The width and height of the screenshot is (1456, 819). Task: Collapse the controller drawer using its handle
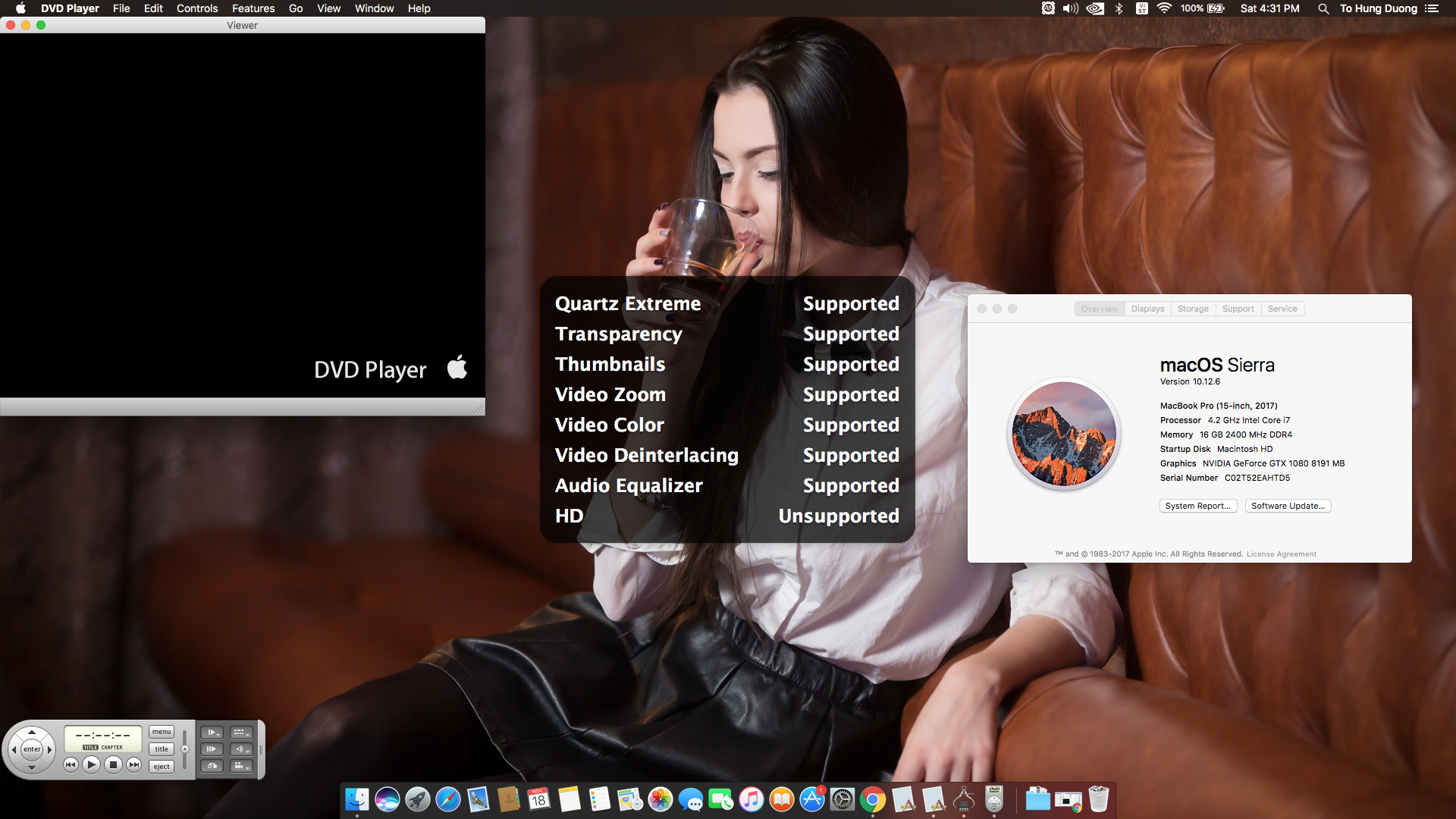(x=261, y=749)
